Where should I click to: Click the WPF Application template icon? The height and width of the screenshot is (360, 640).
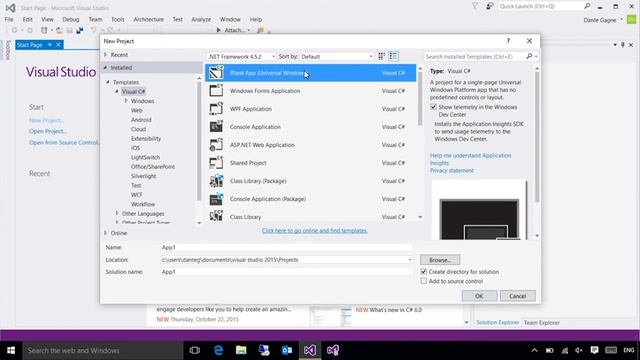click(x=216, y=109)
